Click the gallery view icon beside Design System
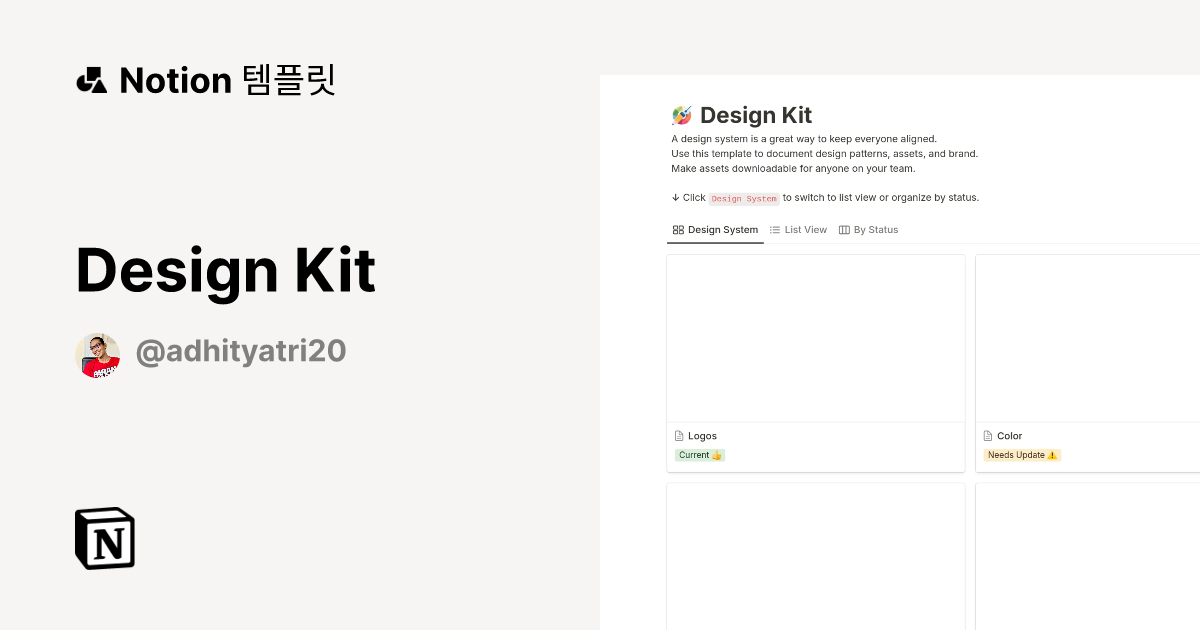This screenshot has height=630, width=1200. 676,229
